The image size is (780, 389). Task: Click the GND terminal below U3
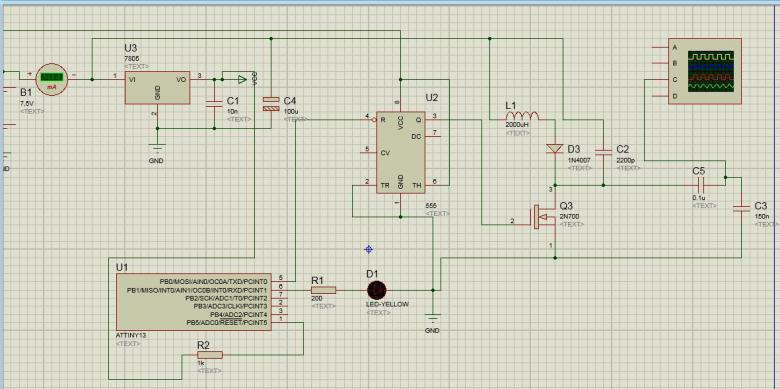pyautogui.click(x=157, y=148)
